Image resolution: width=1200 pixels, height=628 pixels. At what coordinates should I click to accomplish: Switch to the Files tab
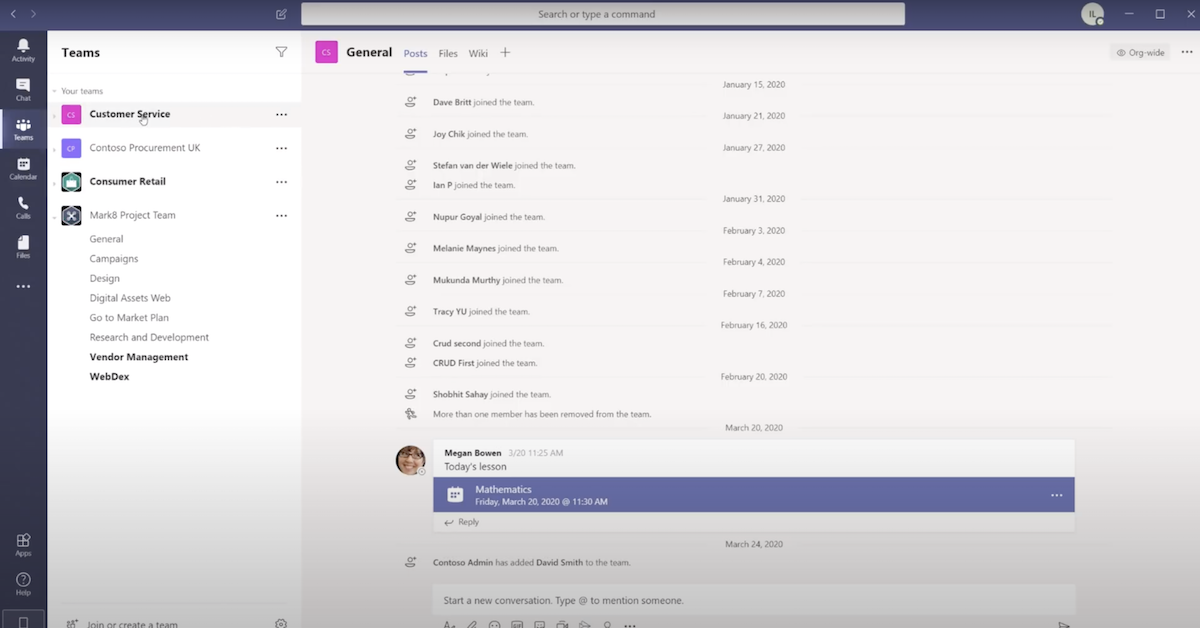(x=448, y=53)
